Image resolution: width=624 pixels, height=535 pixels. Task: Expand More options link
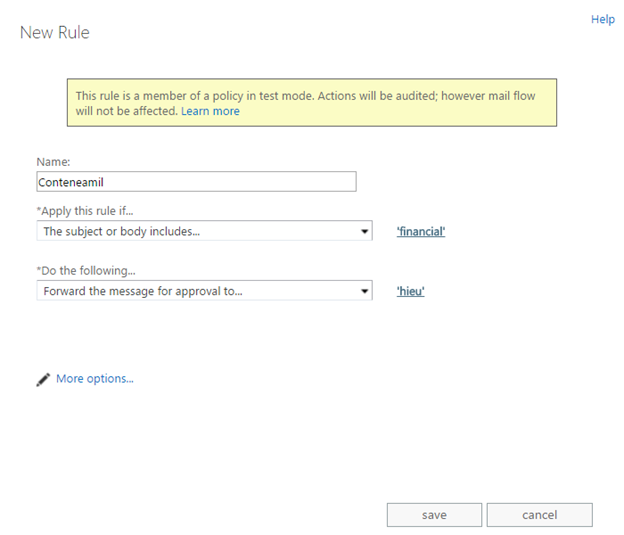click(94, 379)
